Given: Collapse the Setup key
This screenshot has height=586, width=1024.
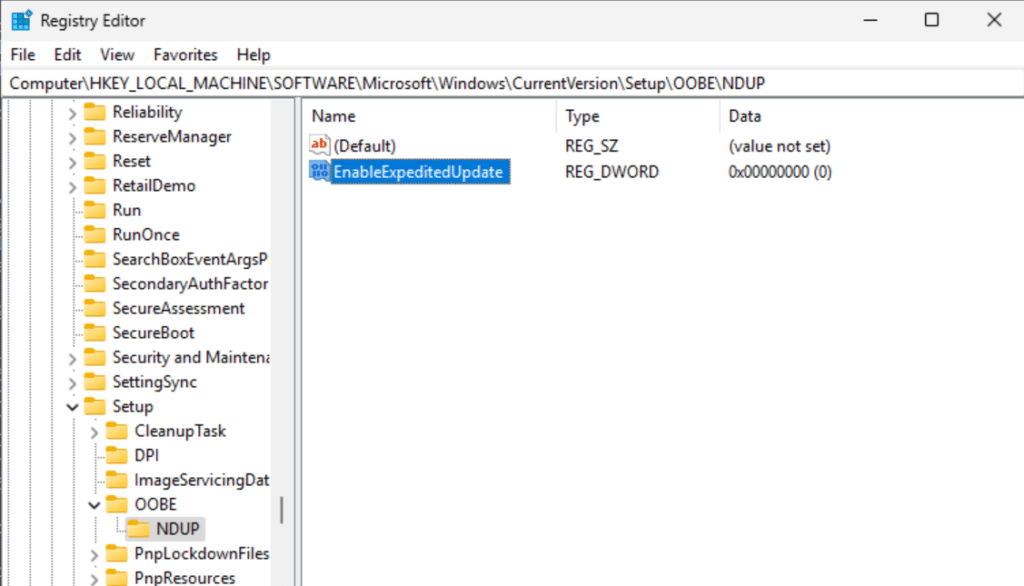Looking at the screenshot, I should point(72,407).
